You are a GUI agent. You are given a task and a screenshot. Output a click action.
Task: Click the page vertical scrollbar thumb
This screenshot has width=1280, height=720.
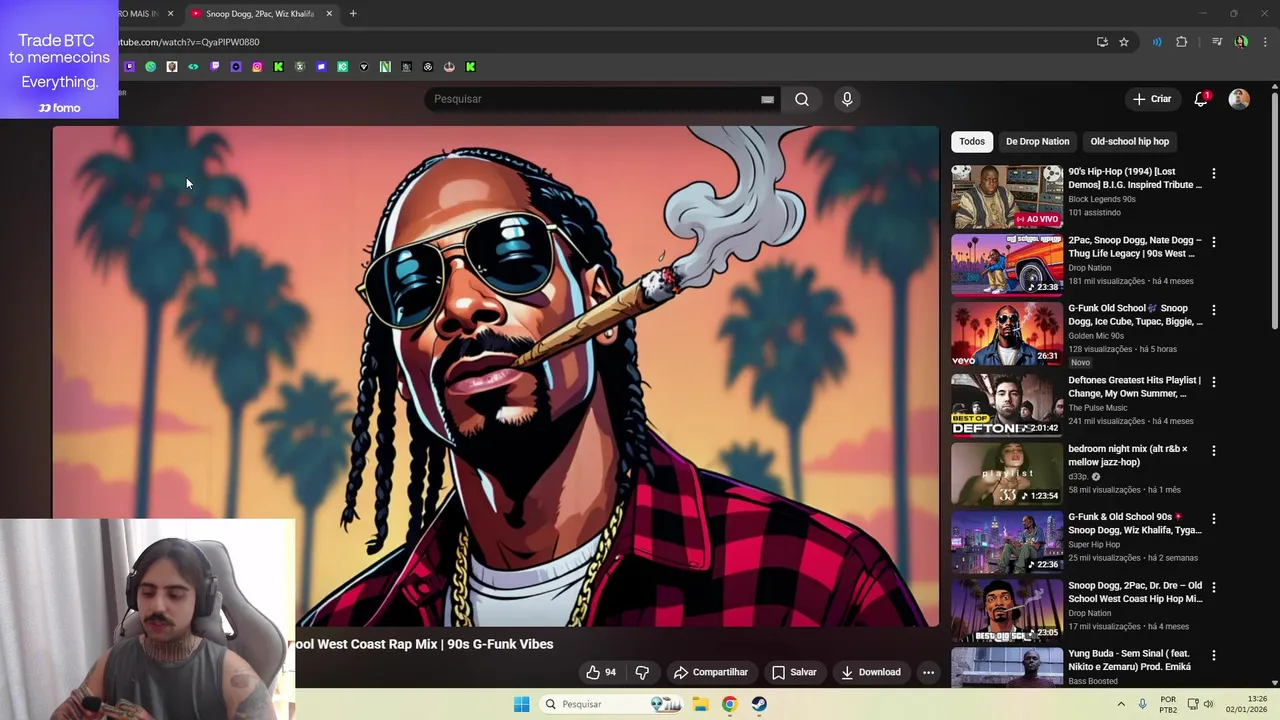click(1274, 210)
